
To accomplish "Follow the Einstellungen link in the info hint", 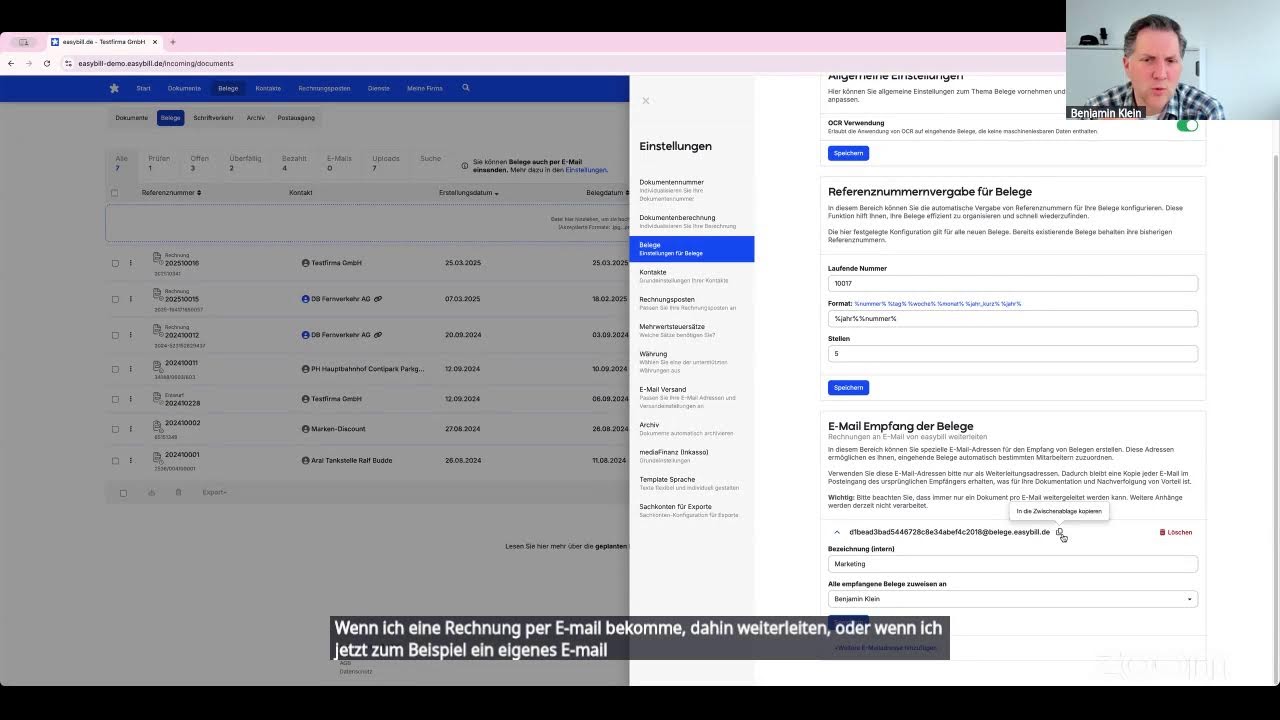I will pyautogui.click(x=586, y=170).
